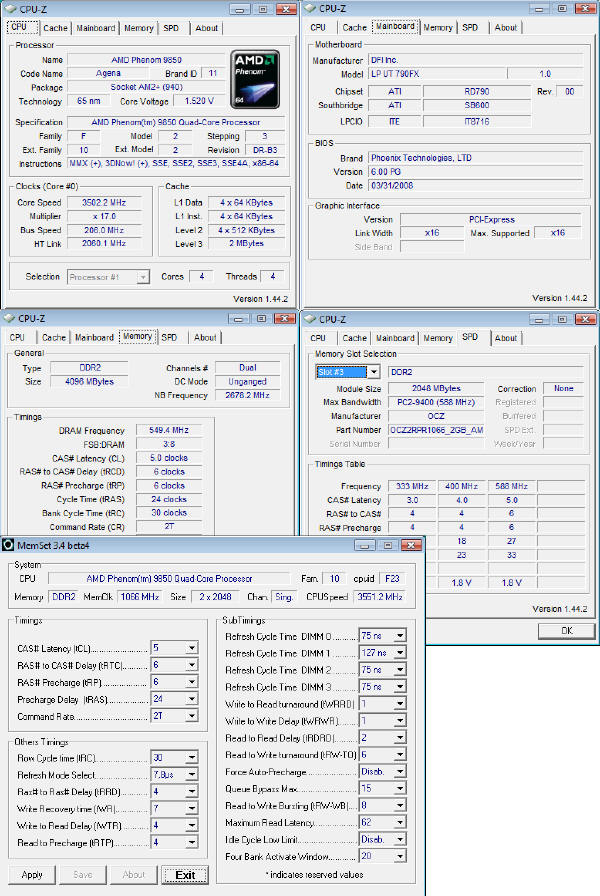Click the MemSet 3.4 beta4 title icon
Viewport: 600px width, 896px height.
point(8,545)
